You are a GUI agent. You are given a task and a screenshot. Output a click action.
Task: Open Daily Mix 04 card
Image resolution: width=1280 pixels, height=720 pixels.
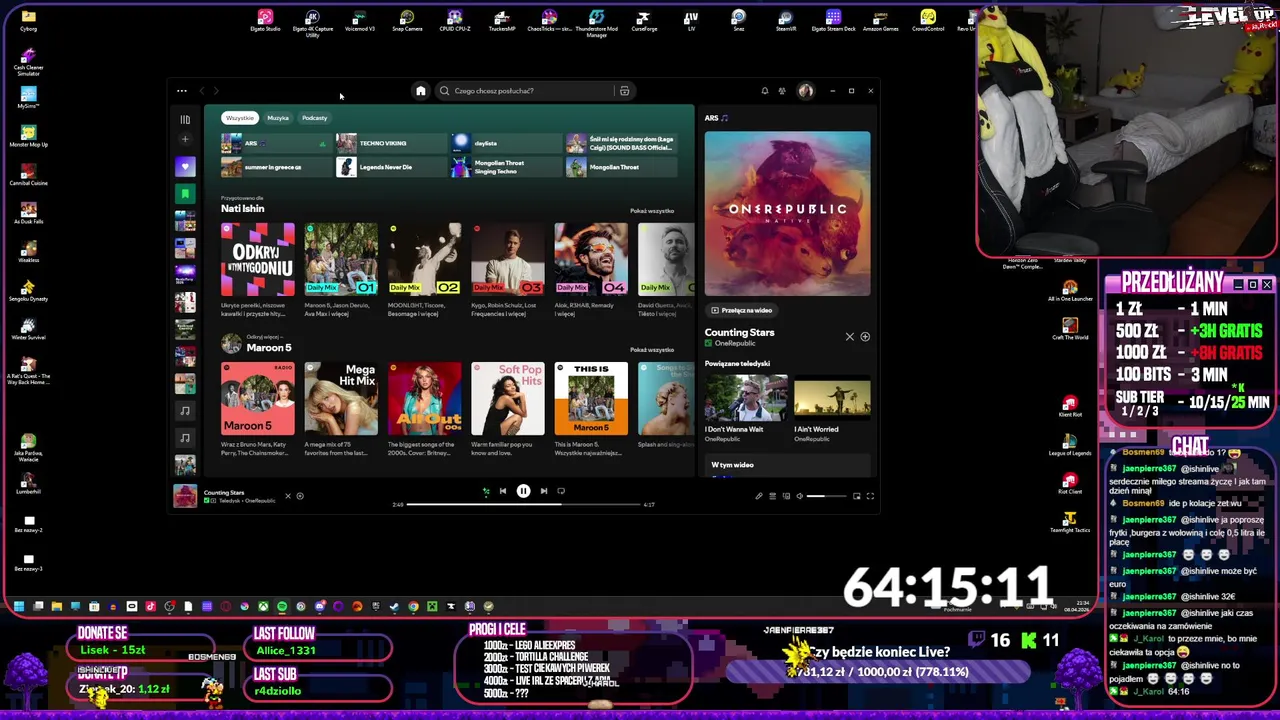(591, 260)
